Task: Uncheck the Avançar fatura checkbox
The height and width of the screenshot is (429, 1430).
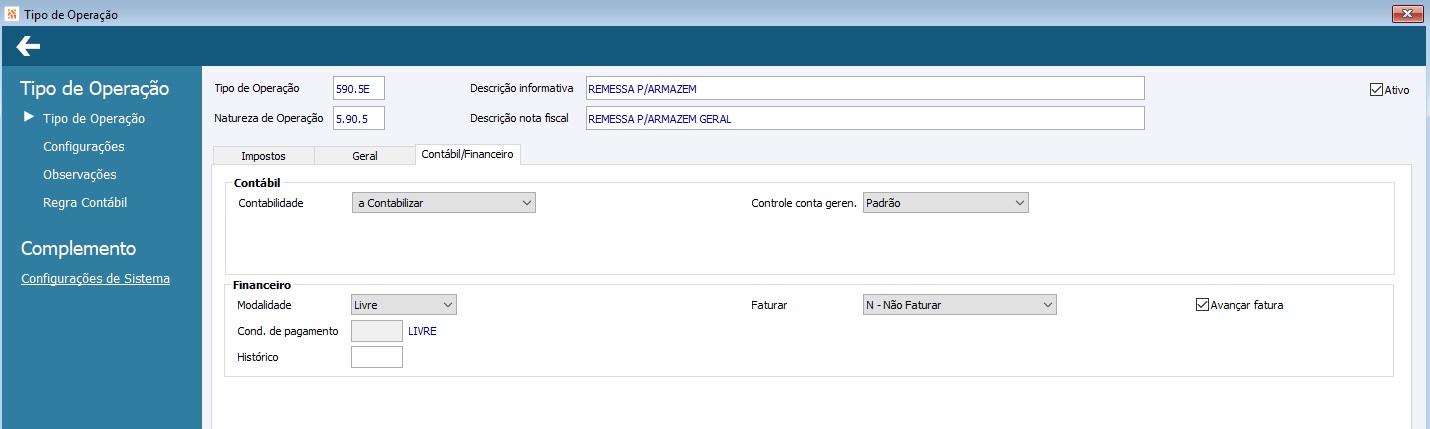Action: point(1202,304)
